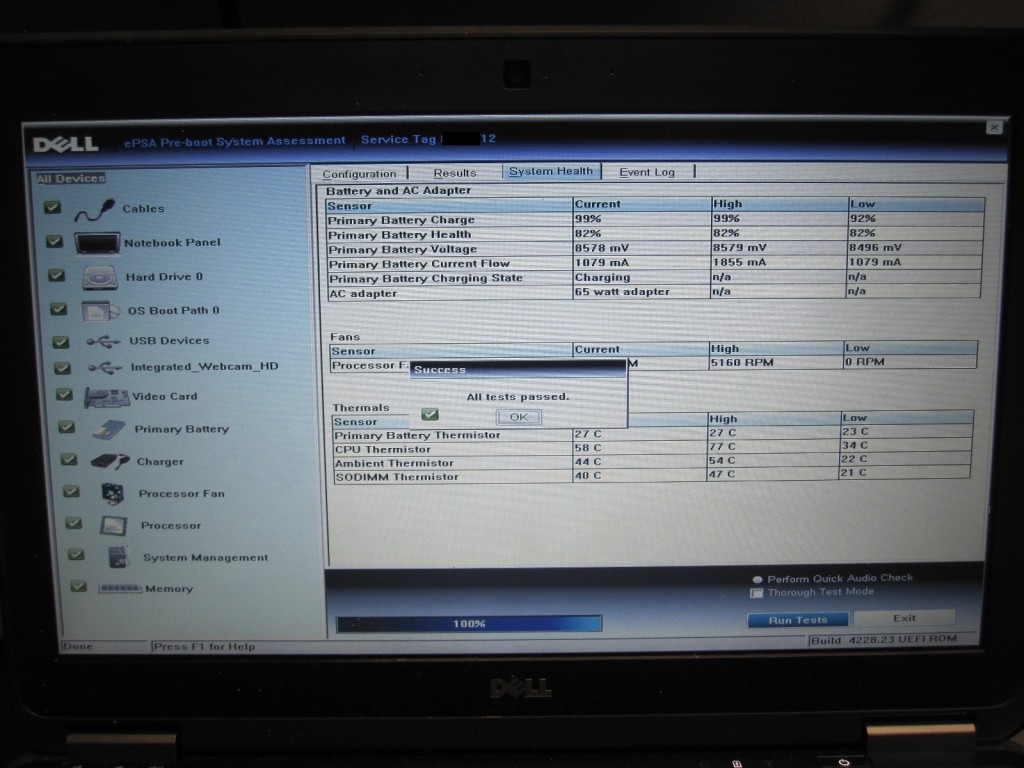Viewport: 1024px width, 768px height.
Task: Select the Hard Drive 0 icon
Action: click(x=100, y=278)
